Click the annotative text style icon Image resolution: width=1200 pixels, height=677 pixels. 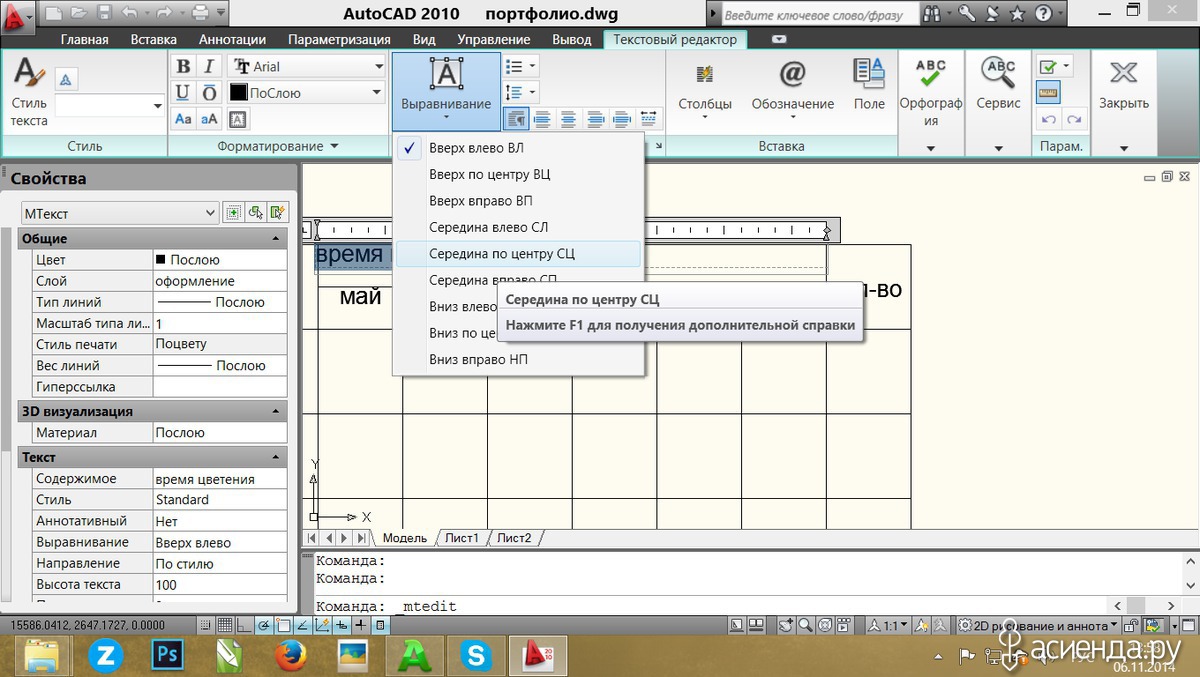click(65, 78)
